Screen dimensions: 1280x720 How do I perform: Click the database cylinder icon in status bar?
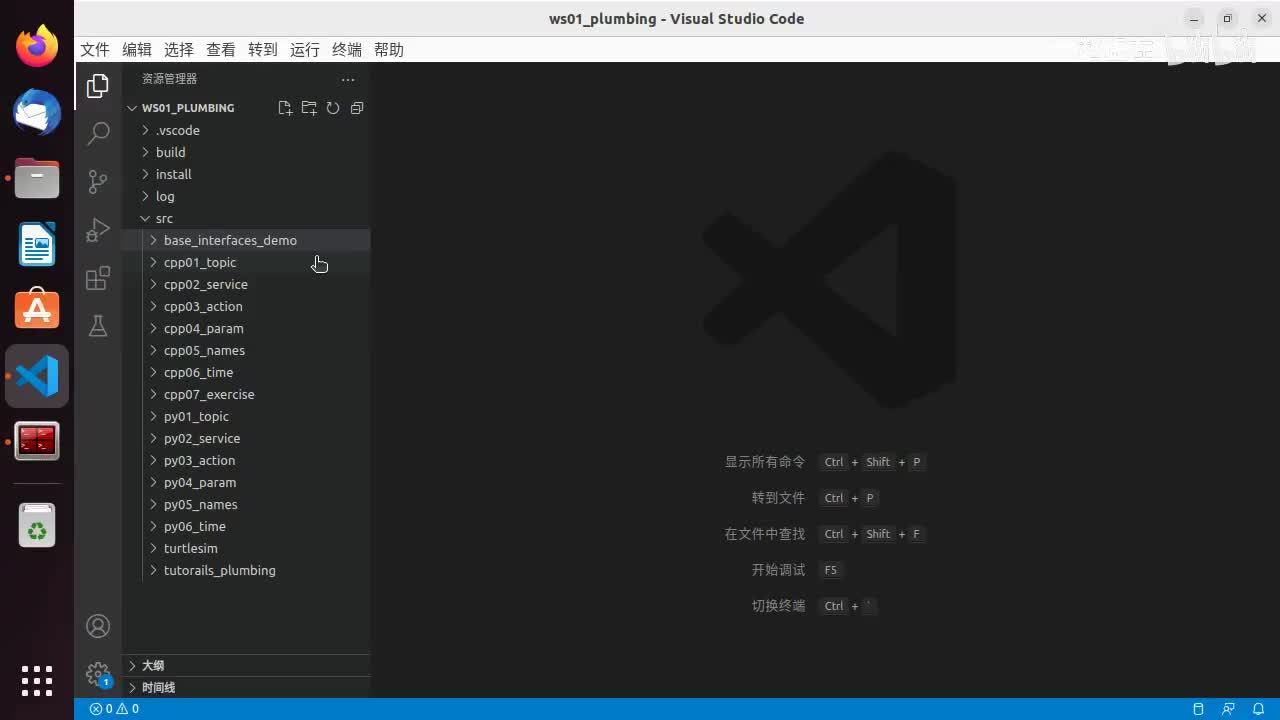[1198, 709]
